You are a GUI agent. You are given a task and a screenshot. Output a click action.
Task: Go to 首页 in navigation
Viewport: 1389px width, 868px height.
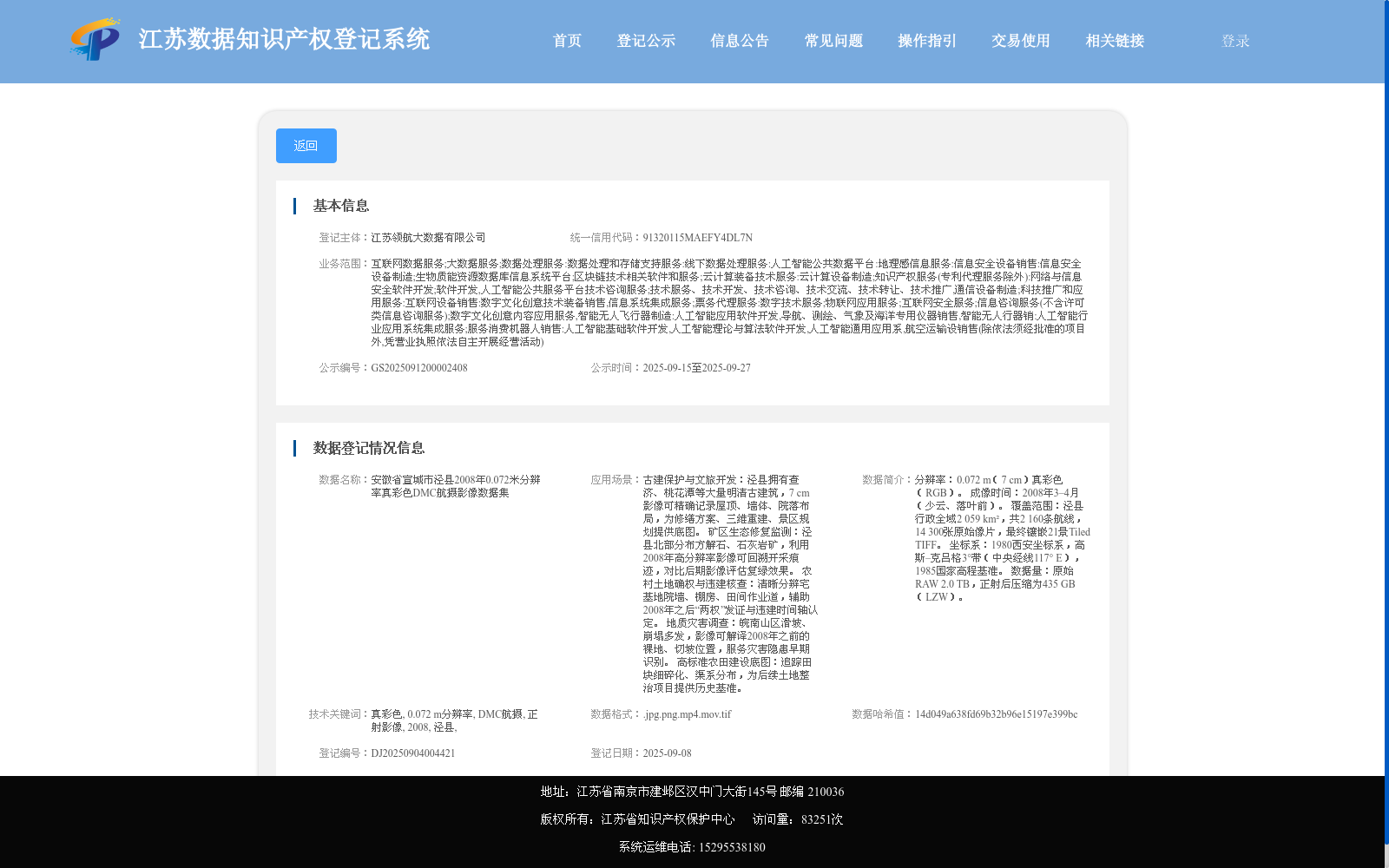(x=567, y=41)
